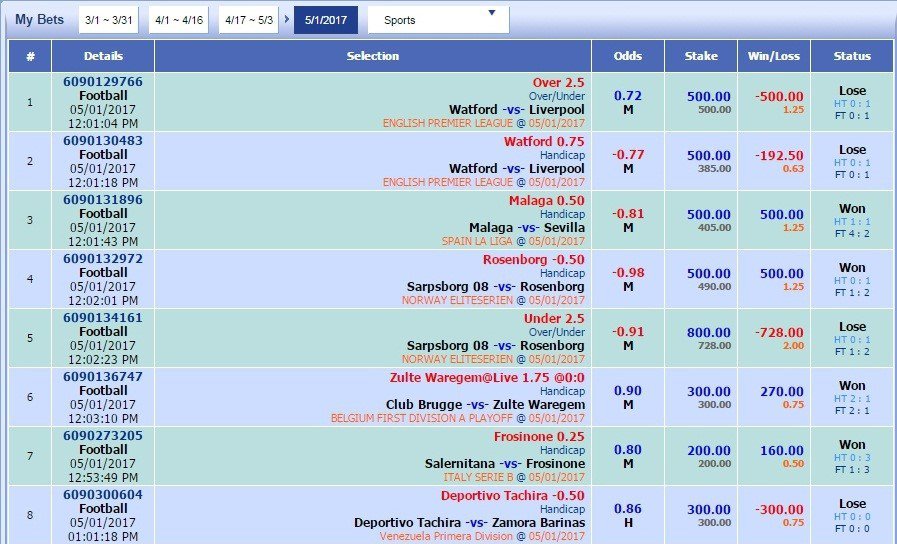This screenshot has width=897, height=544.
Task: Click the My Bets title
Action: [39, 19]
